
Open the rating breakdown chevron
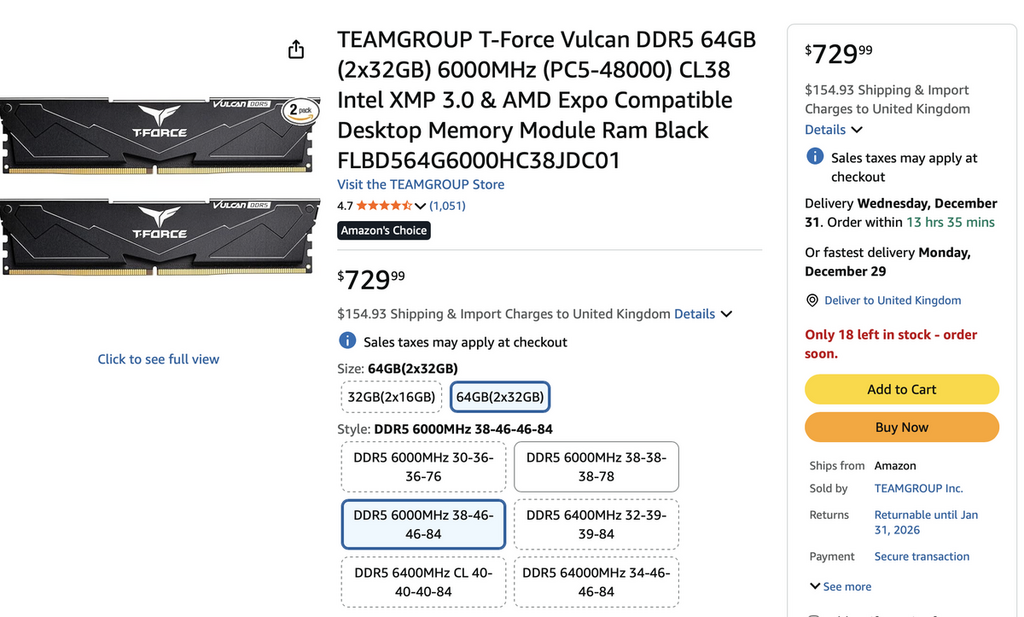click(420, 207)
